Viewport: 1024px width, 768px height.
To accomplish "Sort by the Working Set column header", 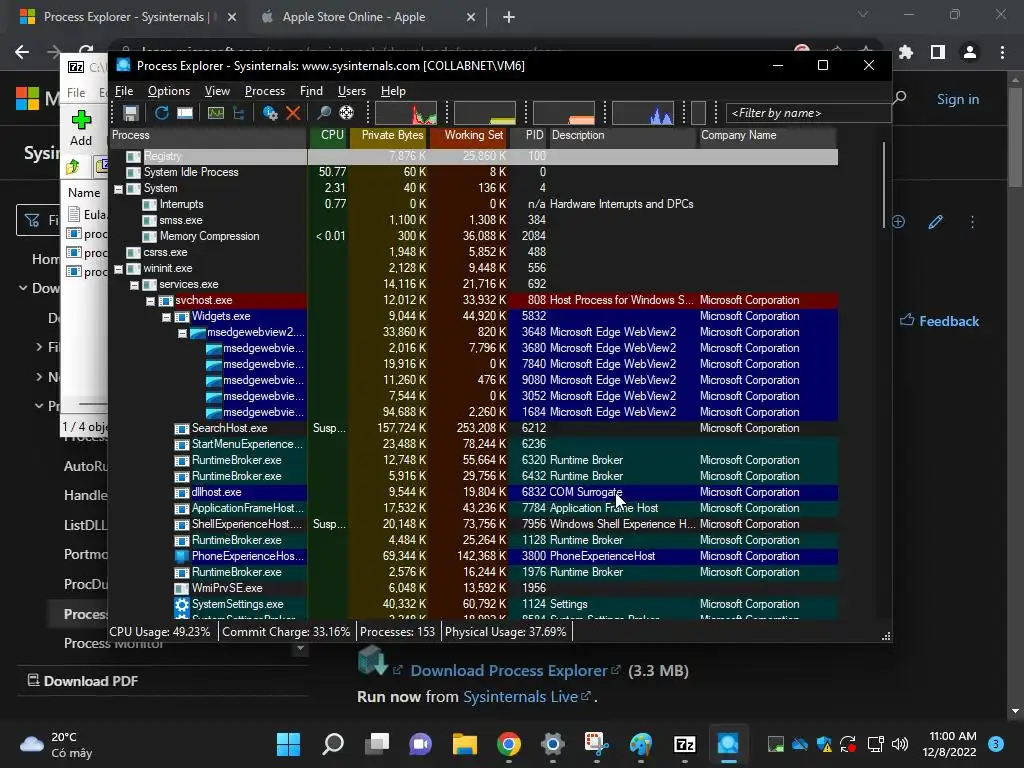I will [x=469, y=135].
